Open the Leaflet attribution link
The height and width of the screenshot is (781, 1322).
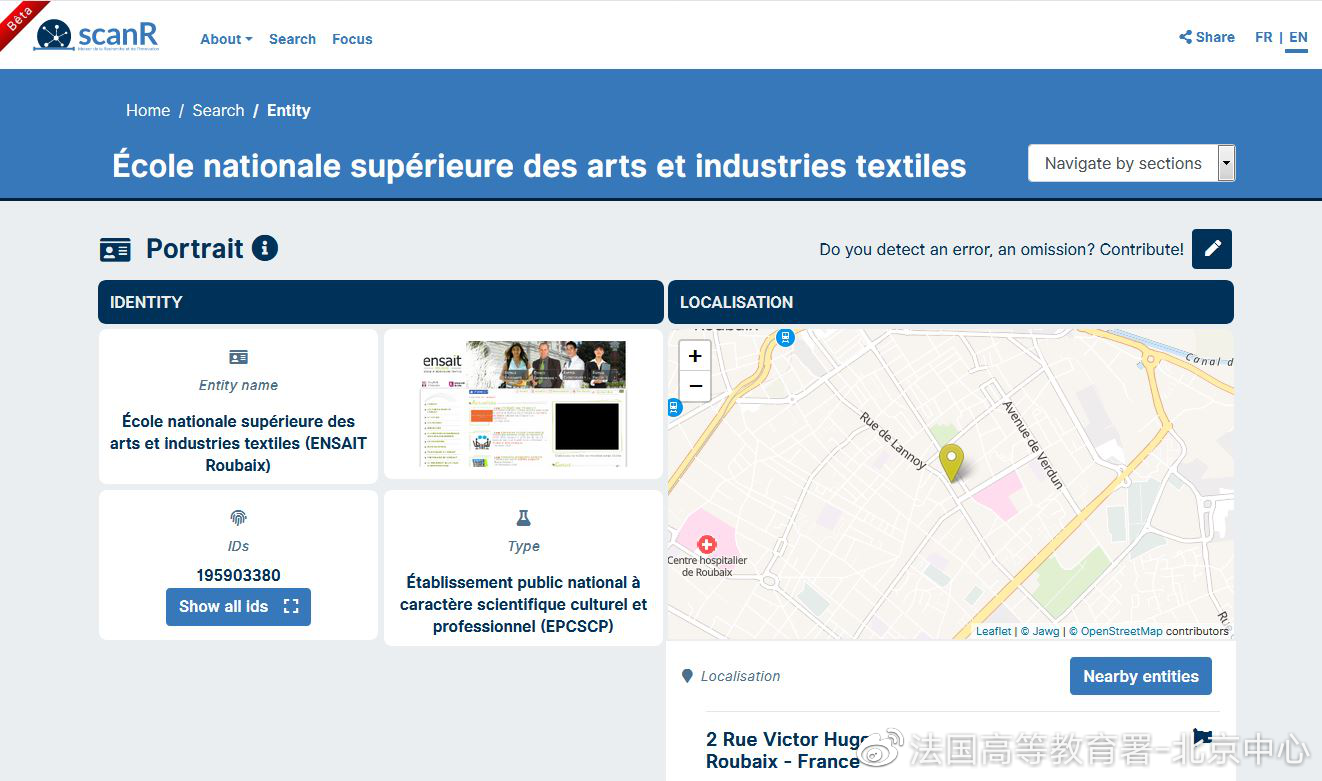pos(993,631)
